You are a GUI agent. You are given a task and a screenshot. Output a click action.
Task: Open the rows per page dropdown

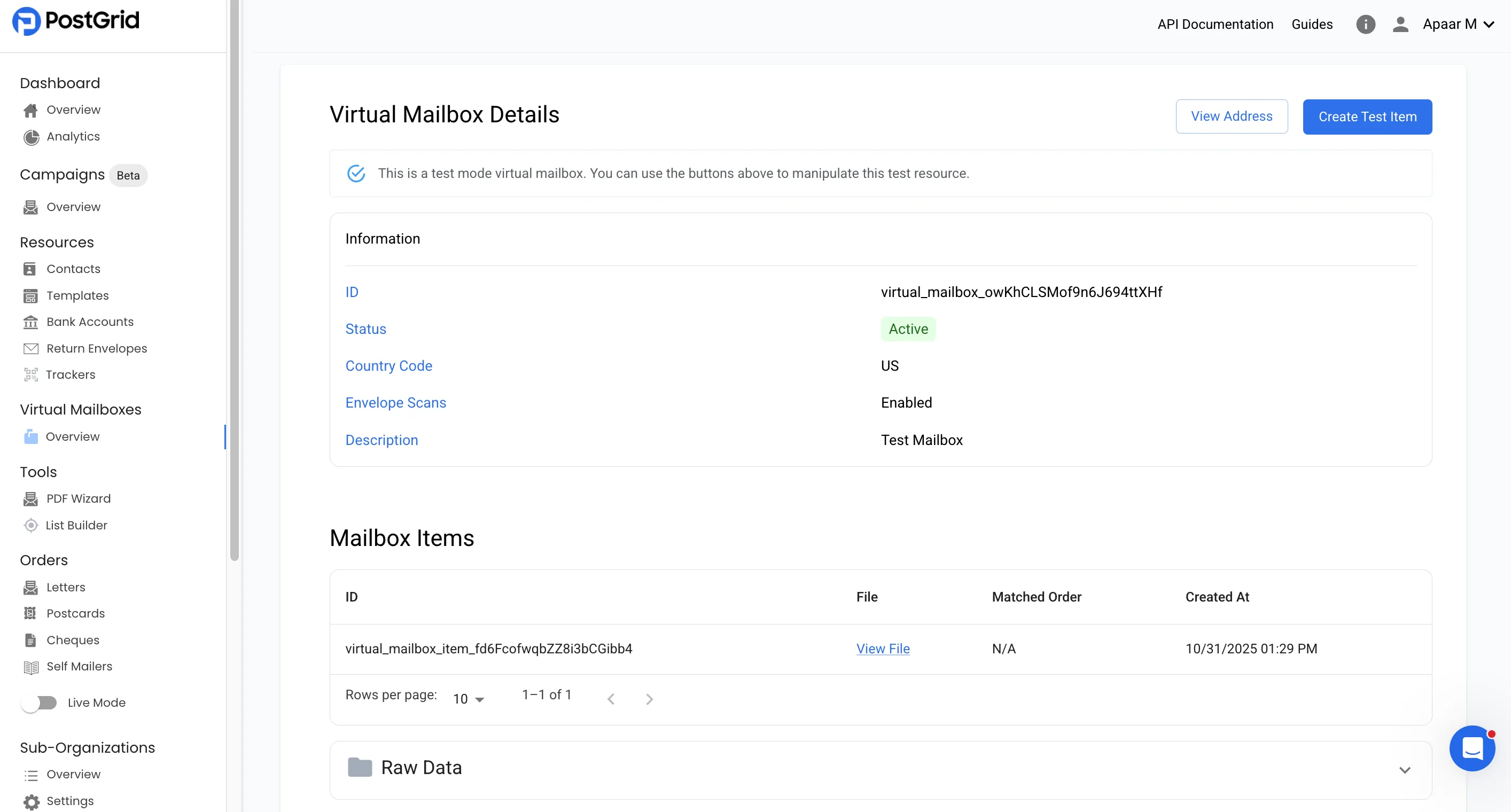[x=467, y=698]
